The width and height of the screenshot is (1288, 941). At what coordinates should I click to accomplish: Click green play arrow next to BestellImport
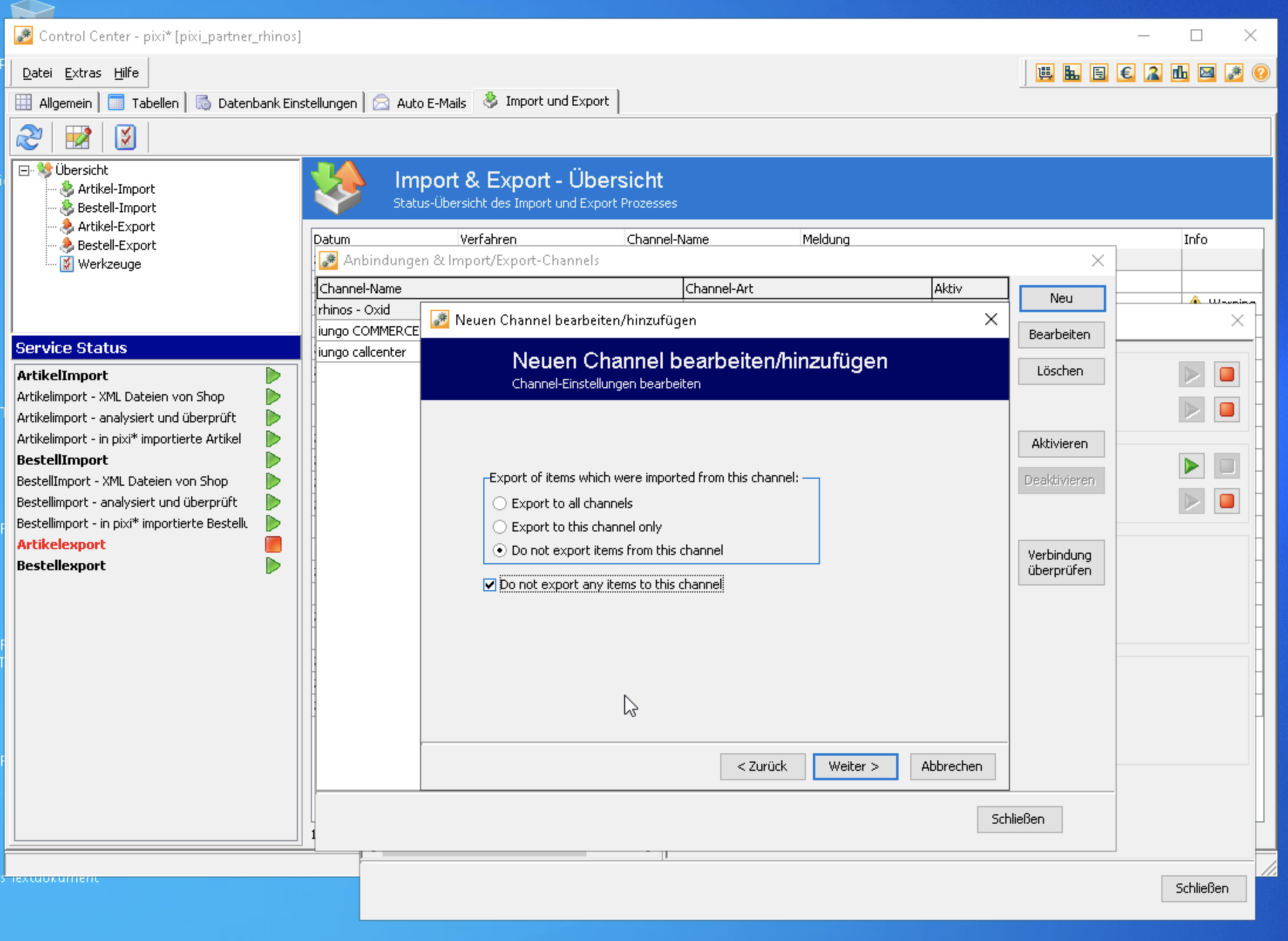(273, 460)
